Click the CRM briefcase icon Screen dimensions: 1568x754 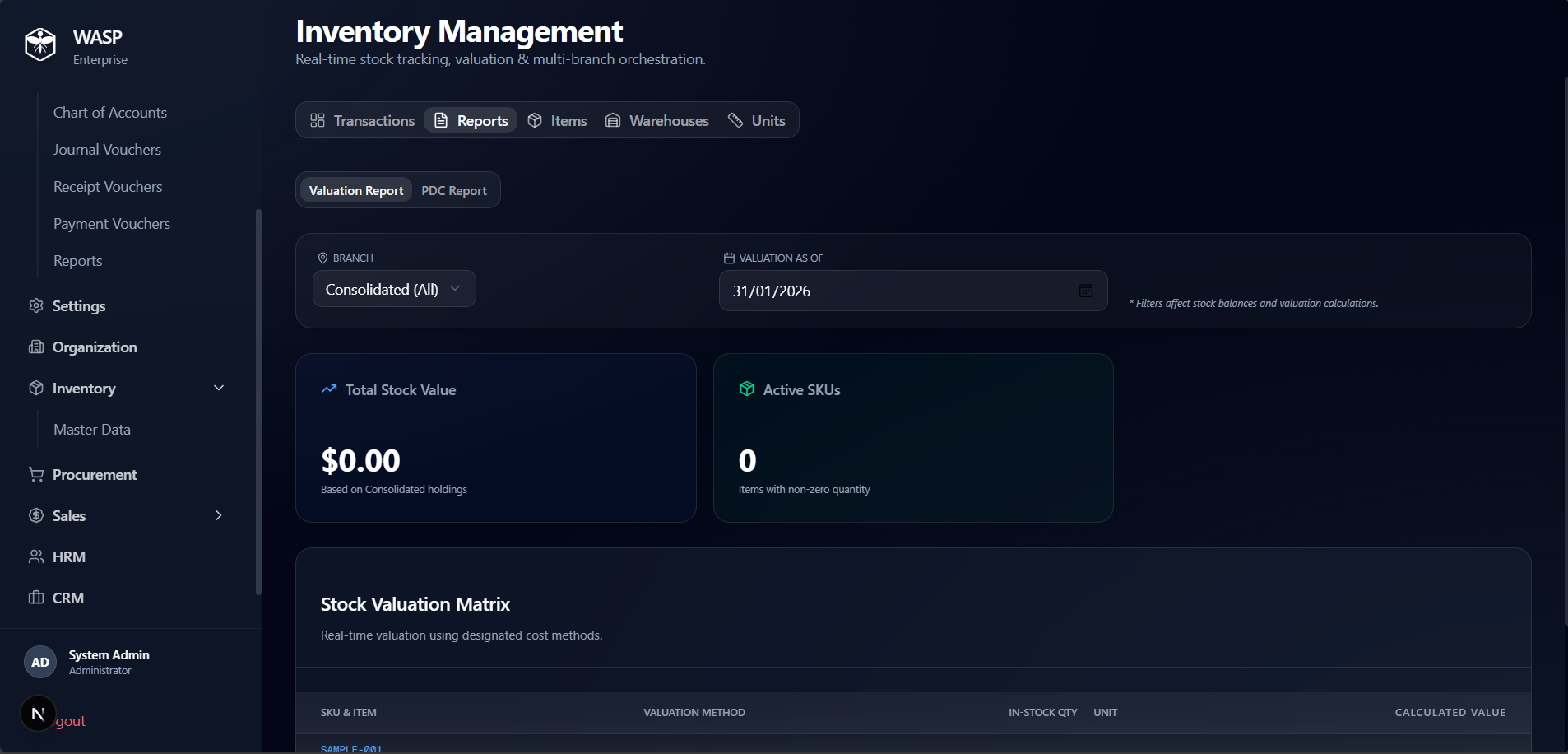(36, 598)
